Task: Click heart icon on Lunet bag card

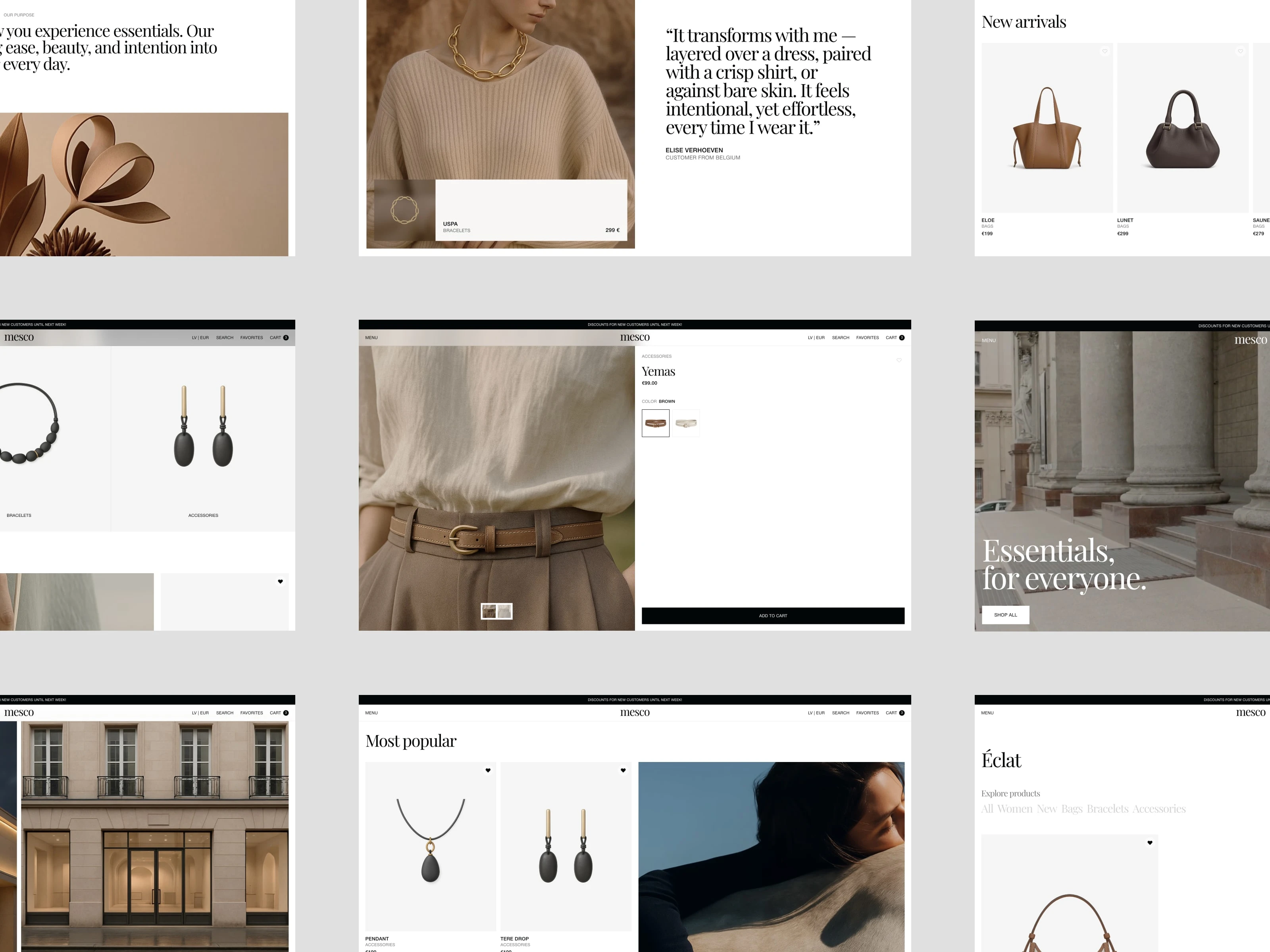Action: (x=1240, y=52)
